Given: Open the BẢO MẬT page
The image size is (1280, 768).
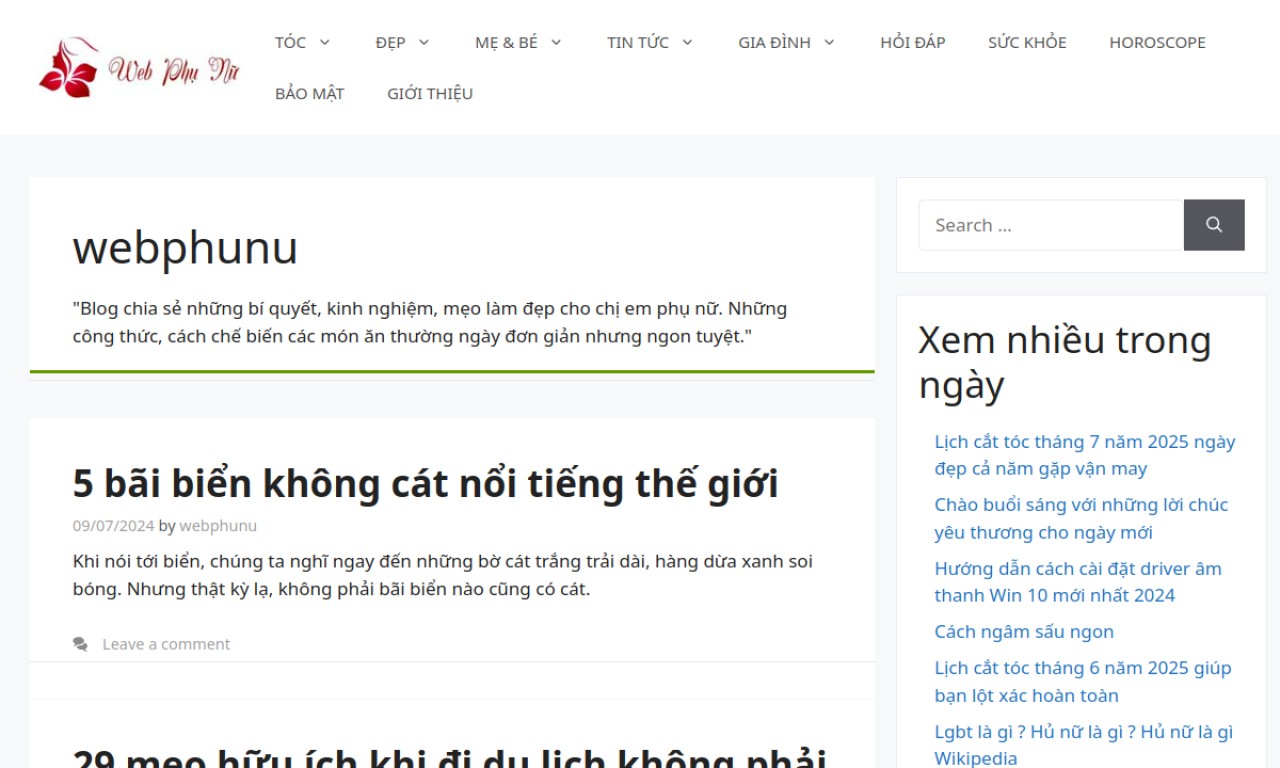Looking at the screenshot, I should coord(309,93).
